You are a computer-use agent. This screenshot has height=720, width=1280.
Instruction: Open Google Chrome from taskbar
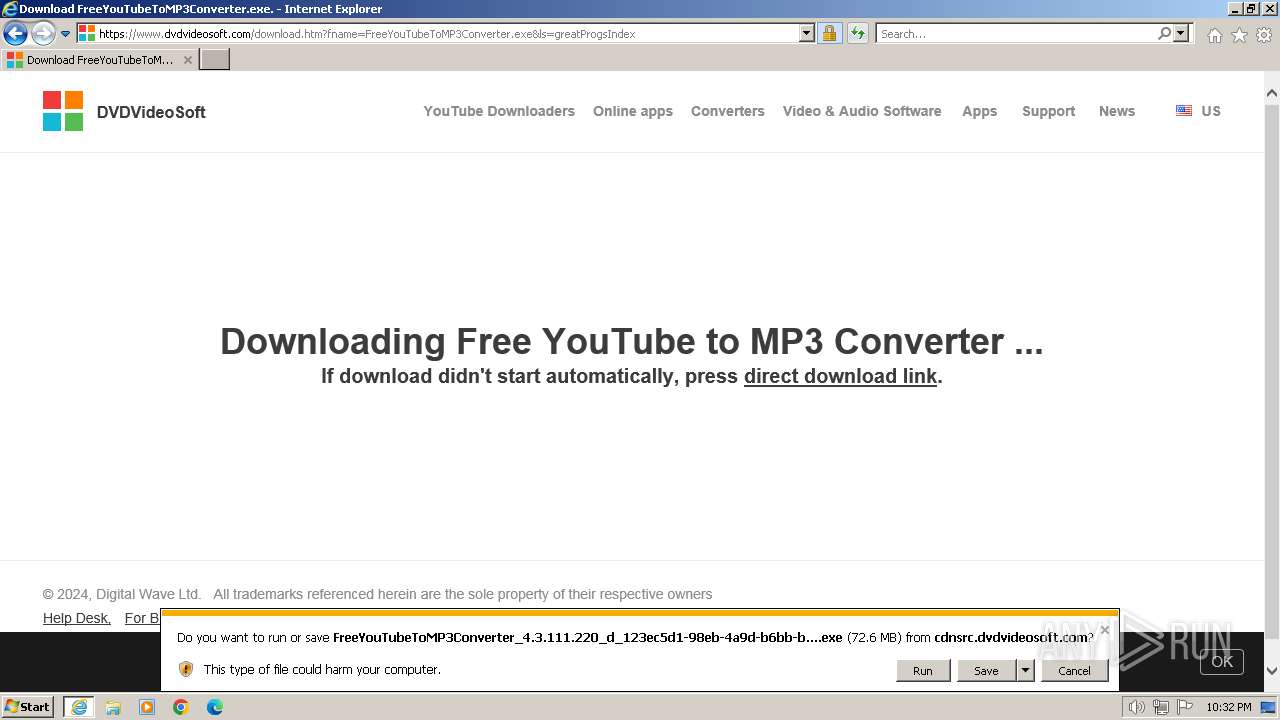pos(181,707)
